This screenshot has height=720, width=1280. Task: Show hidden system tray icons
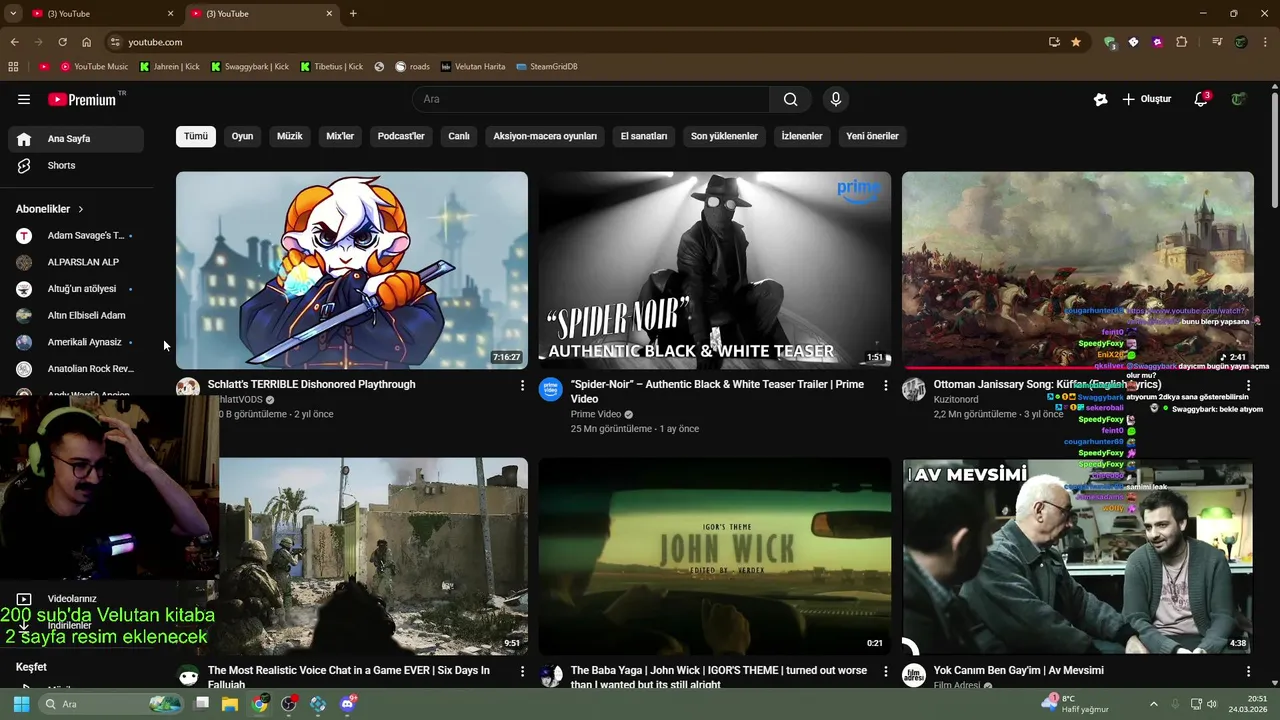tap(1153, 704)
